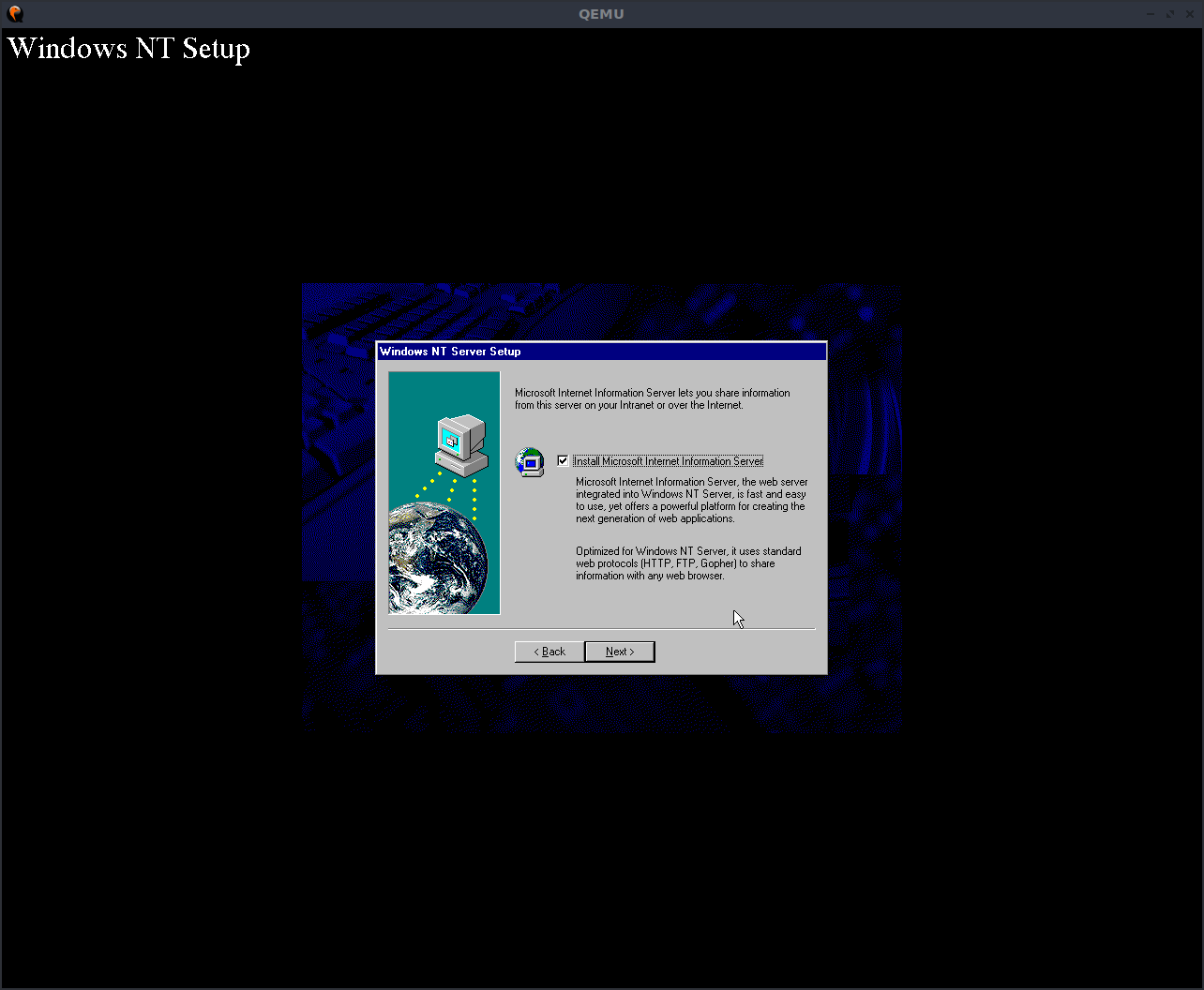This screenshot has height=990, width=1204.
Task: Close the QEMU window
Action: click(1189, 14)
